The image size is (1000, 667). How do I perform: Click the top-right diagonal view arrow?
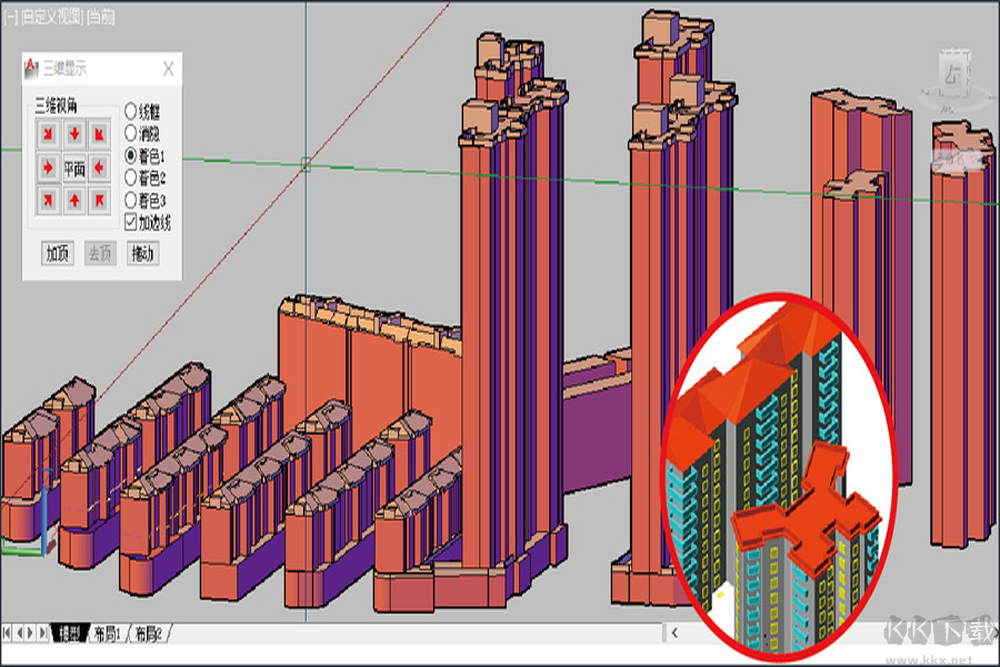(x=100, y=133)
